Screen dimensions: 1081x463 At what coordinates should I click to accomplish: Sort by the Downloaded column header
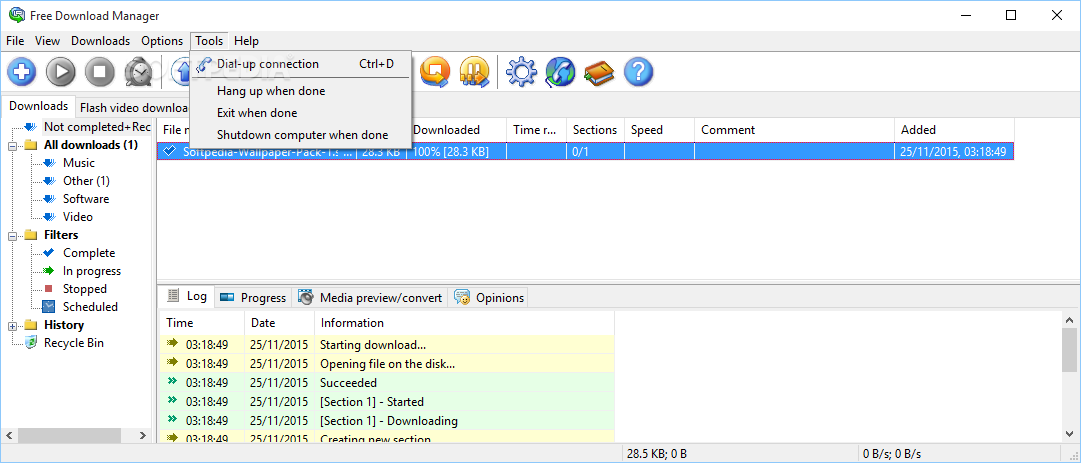click(457, 130)
